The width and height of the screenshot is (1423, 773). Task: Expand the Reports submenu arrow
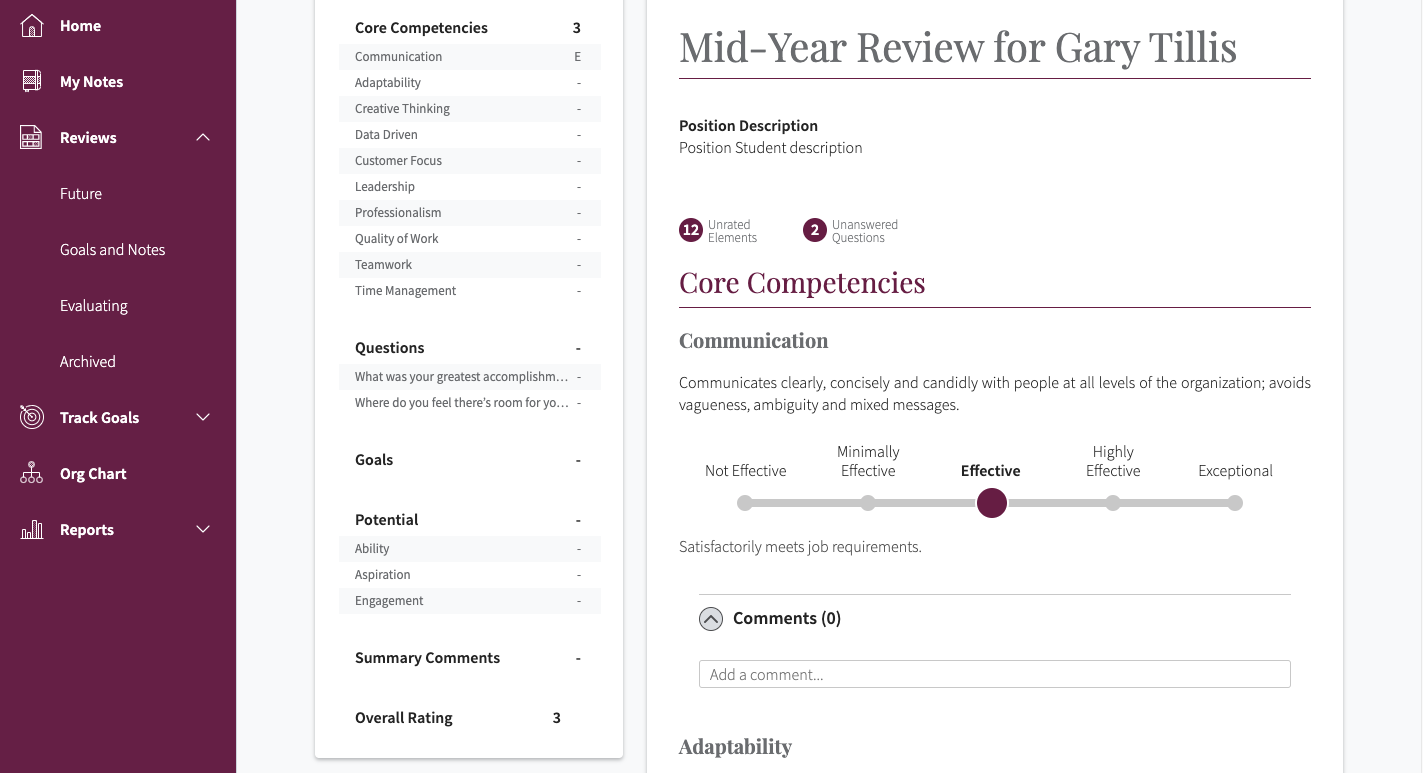point(203,530)
